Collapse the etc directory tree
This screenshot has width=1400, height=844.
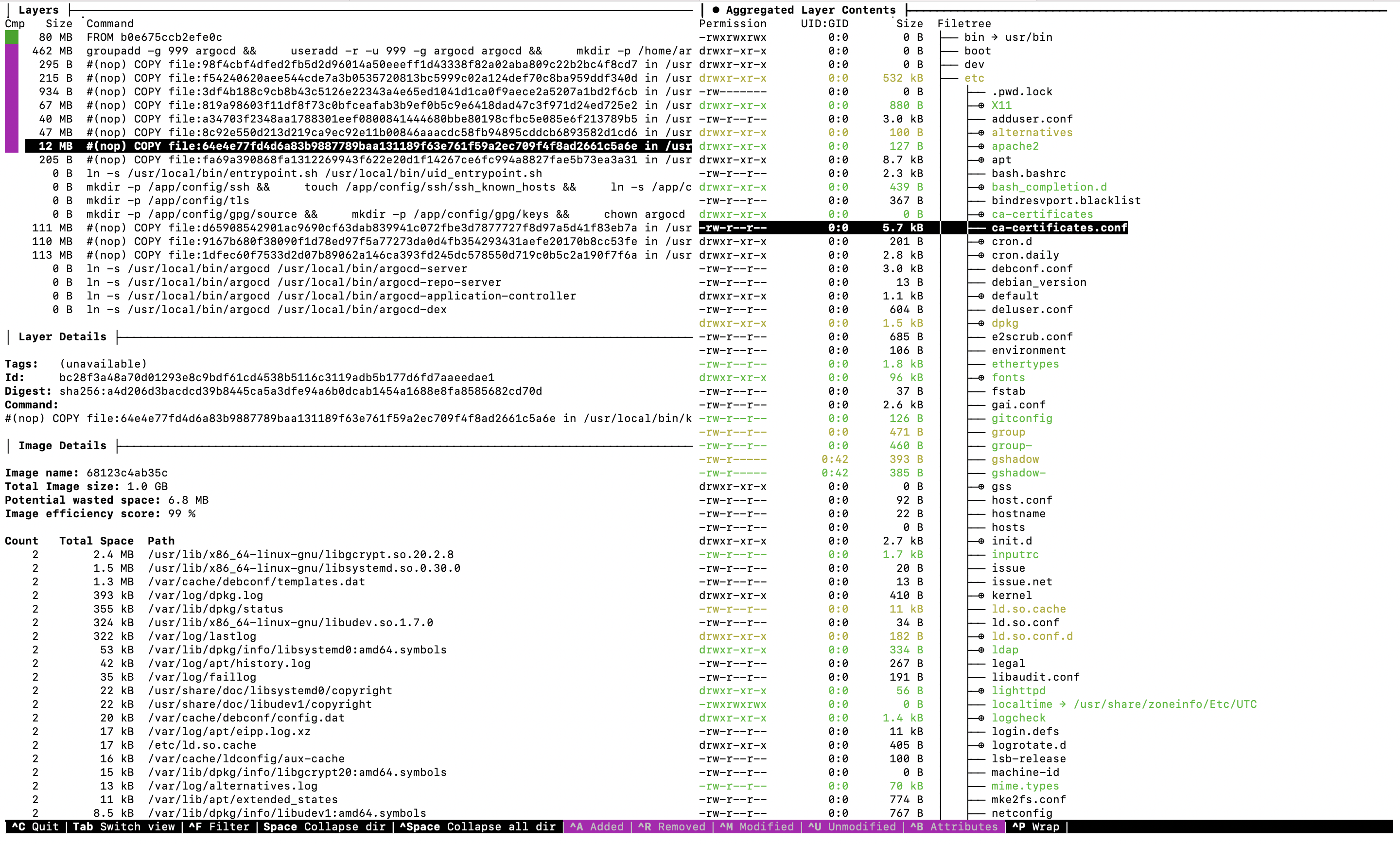(974, 78)
